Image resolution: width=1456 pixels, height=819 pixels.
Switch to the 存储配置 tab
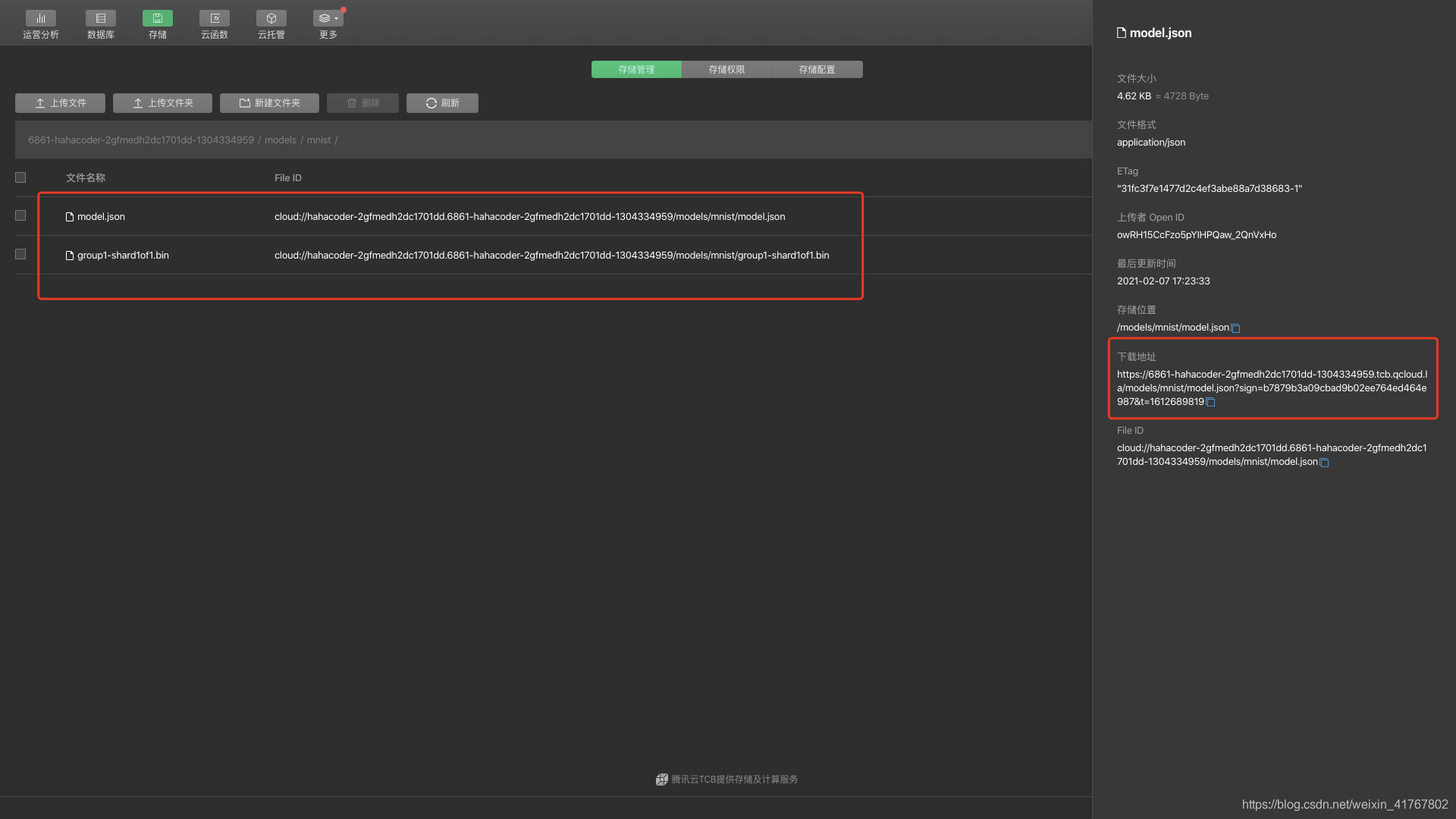click(817, 70)
